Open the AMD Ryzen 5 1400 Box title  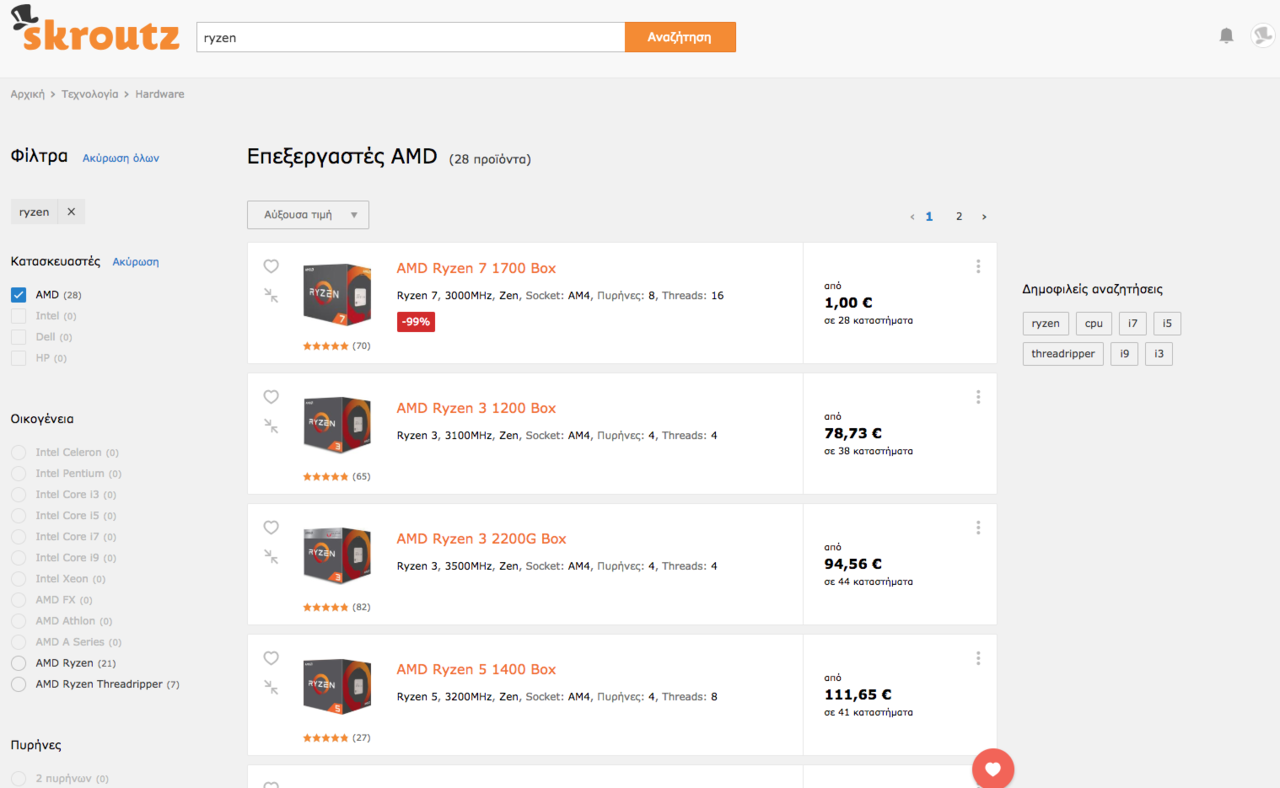476,669
